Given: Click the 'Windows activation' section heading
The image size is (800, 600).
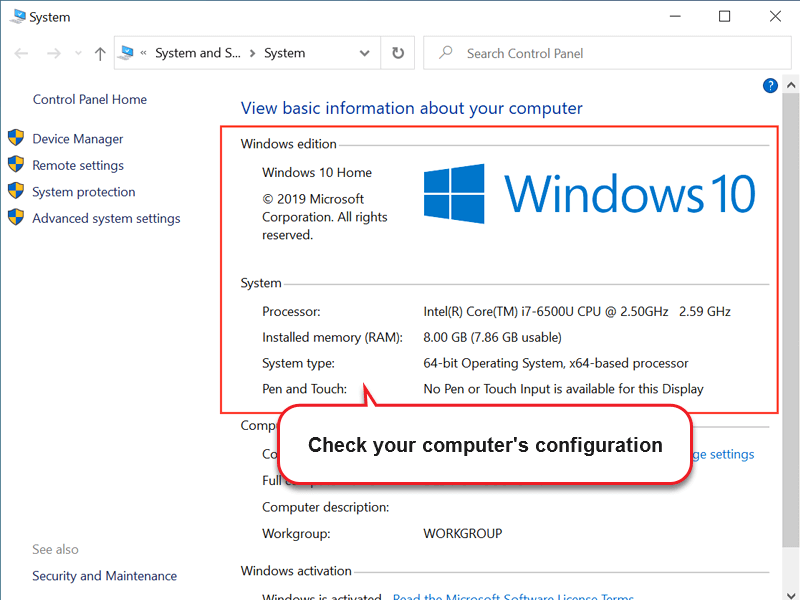Looking at the screenshot, I should click(296, 571).
